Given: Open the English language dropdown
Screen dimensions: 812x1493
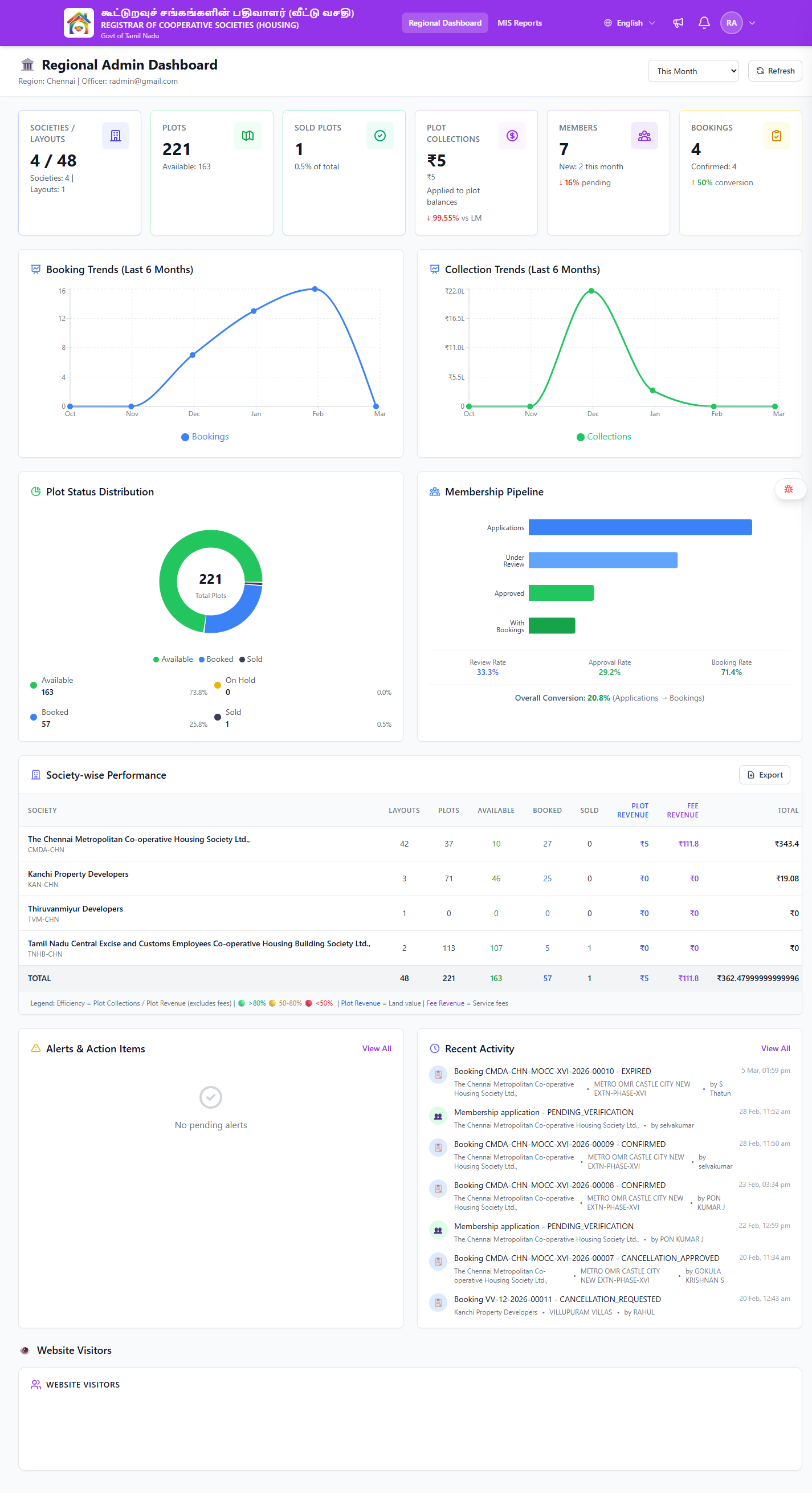Looking at the screenshot, I should click(630, 23).
